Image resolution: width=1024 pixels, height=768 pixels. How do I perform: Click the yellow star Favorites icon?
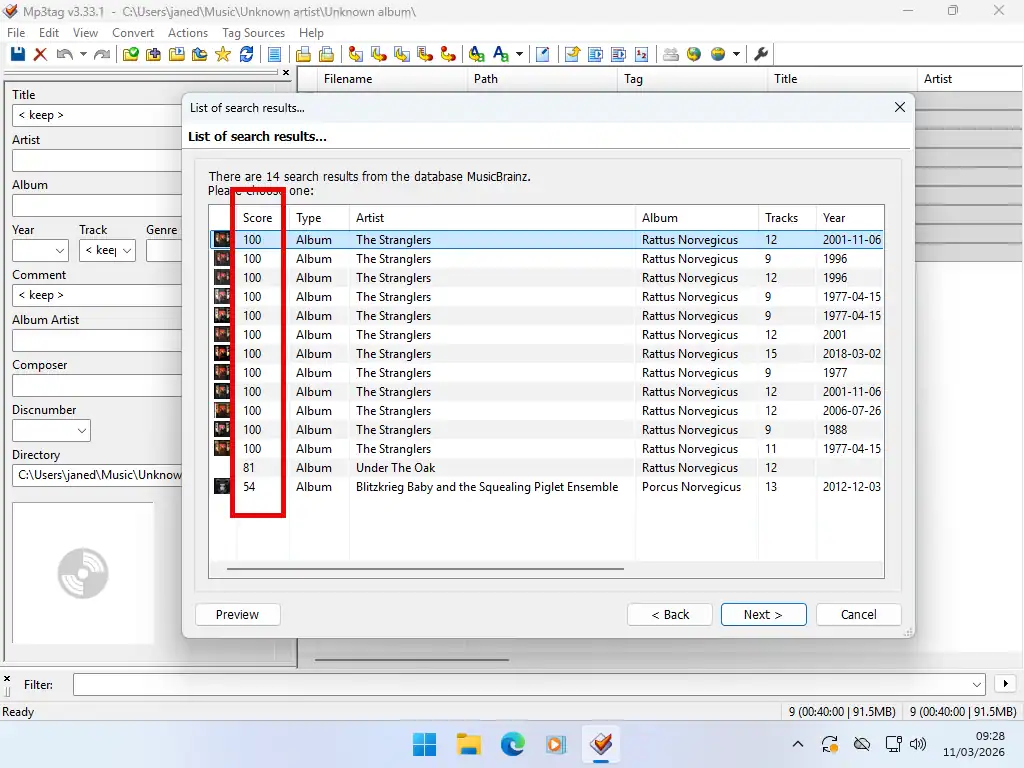223,54
